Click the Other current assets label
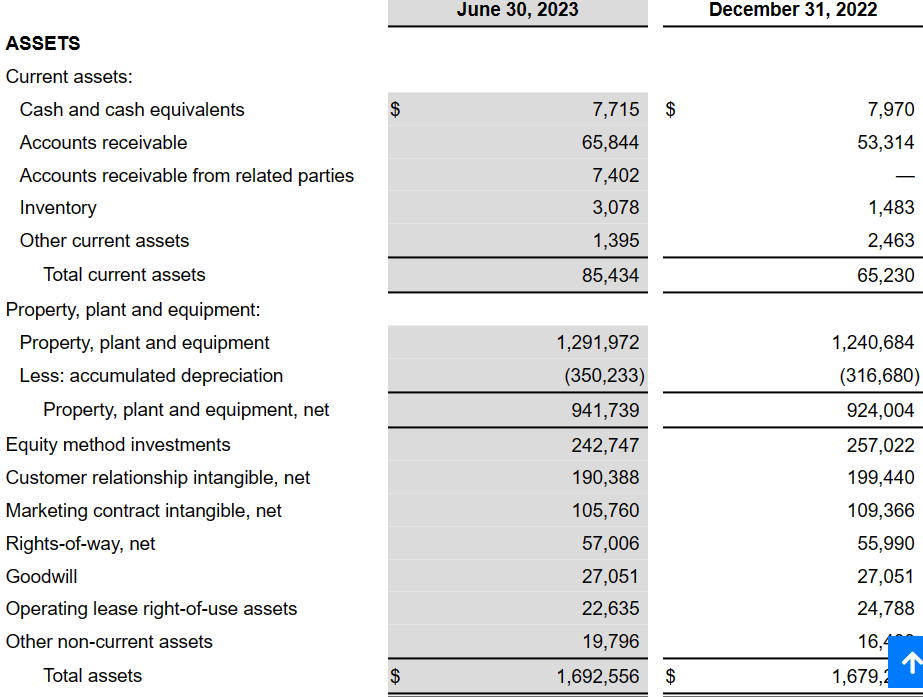Viewport: 923px width, 697px height. pos(104,241)
